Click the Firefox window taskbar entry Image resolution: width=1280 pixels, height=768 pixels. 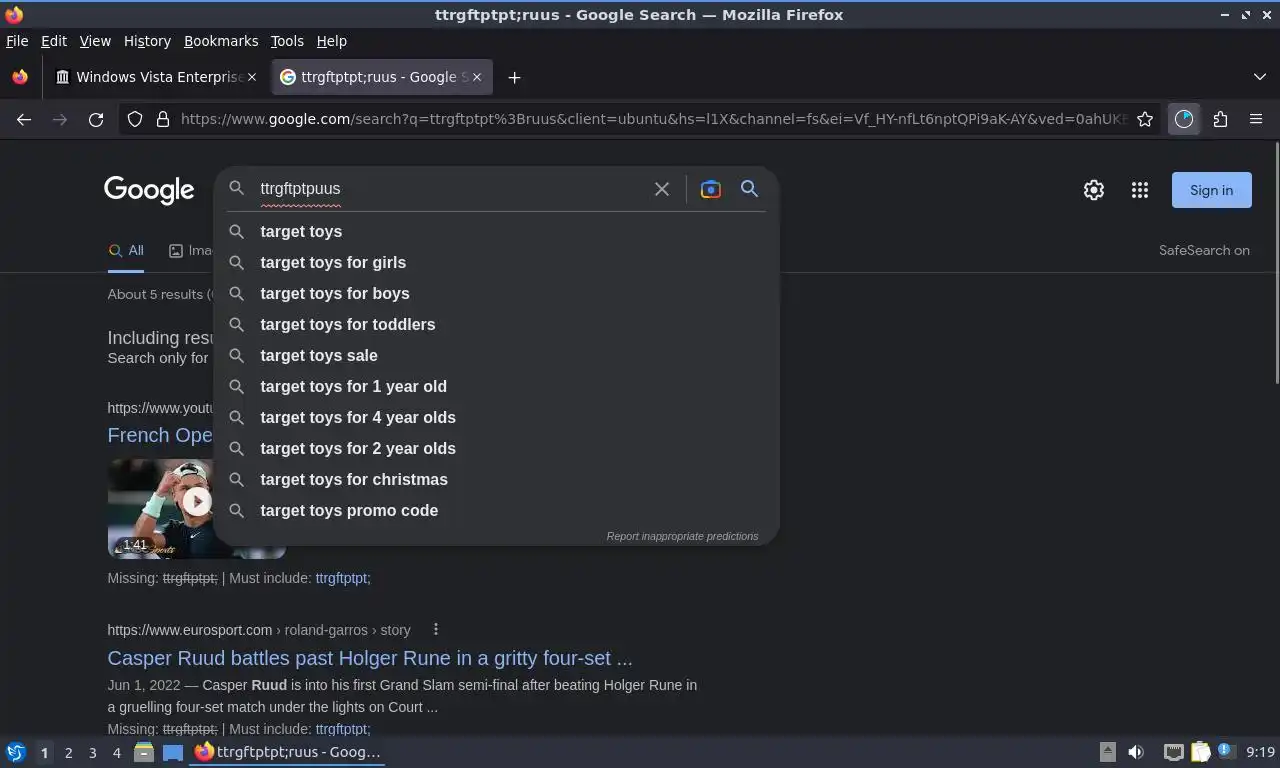[x=288, y=752]
